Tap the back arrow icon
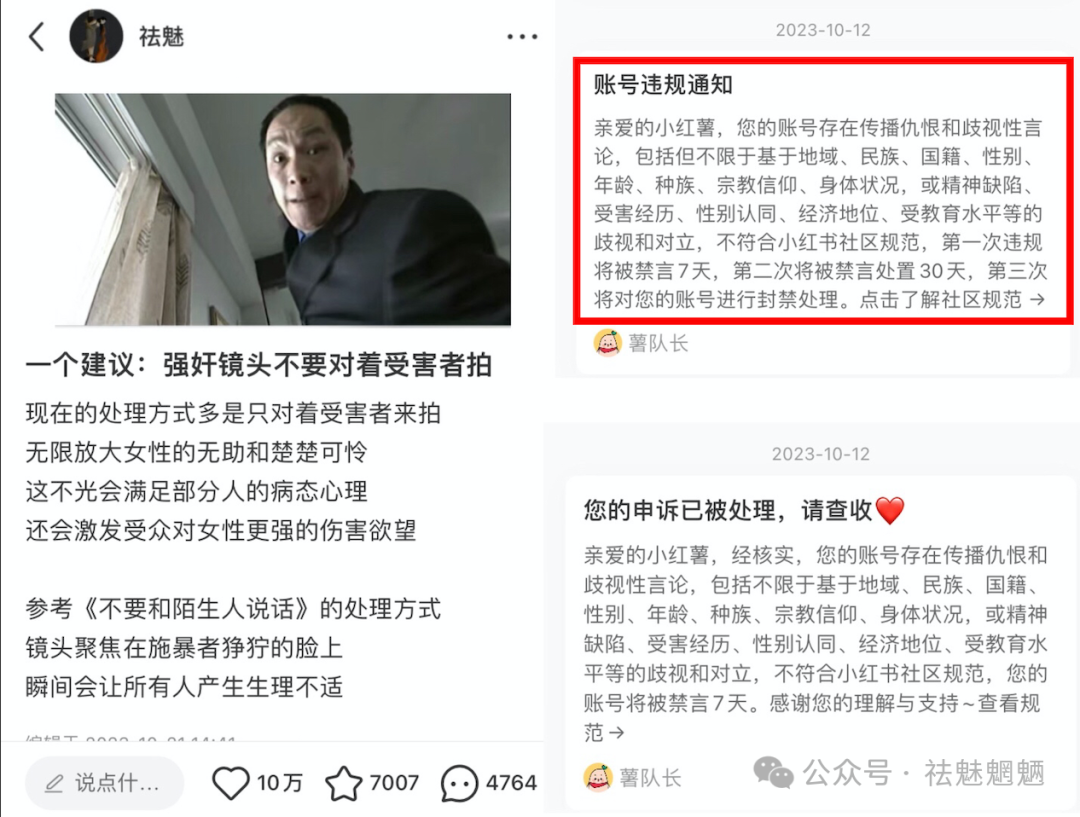 click(37, 37)
